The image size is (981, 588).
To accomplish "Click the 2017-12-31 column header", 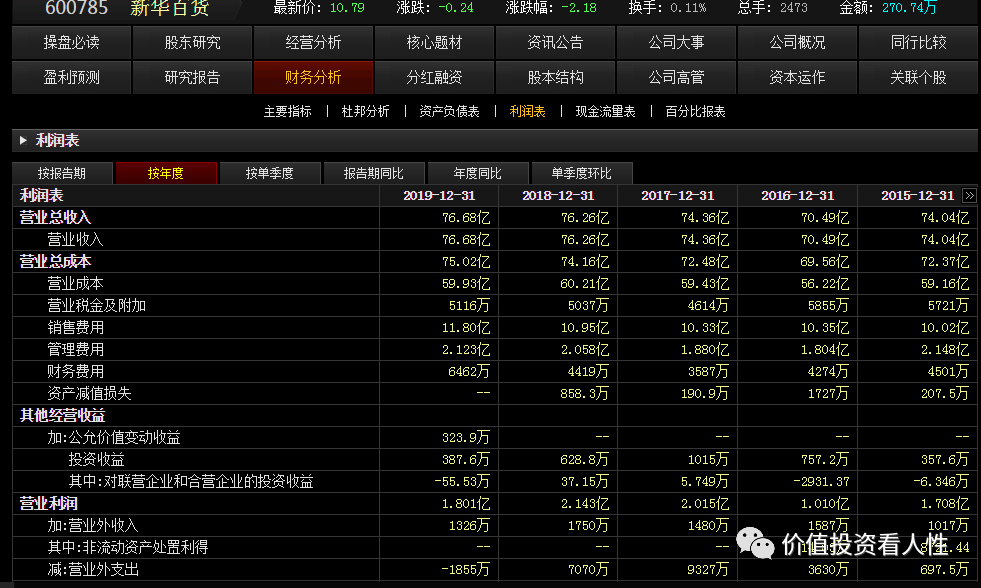I will 678,195.
